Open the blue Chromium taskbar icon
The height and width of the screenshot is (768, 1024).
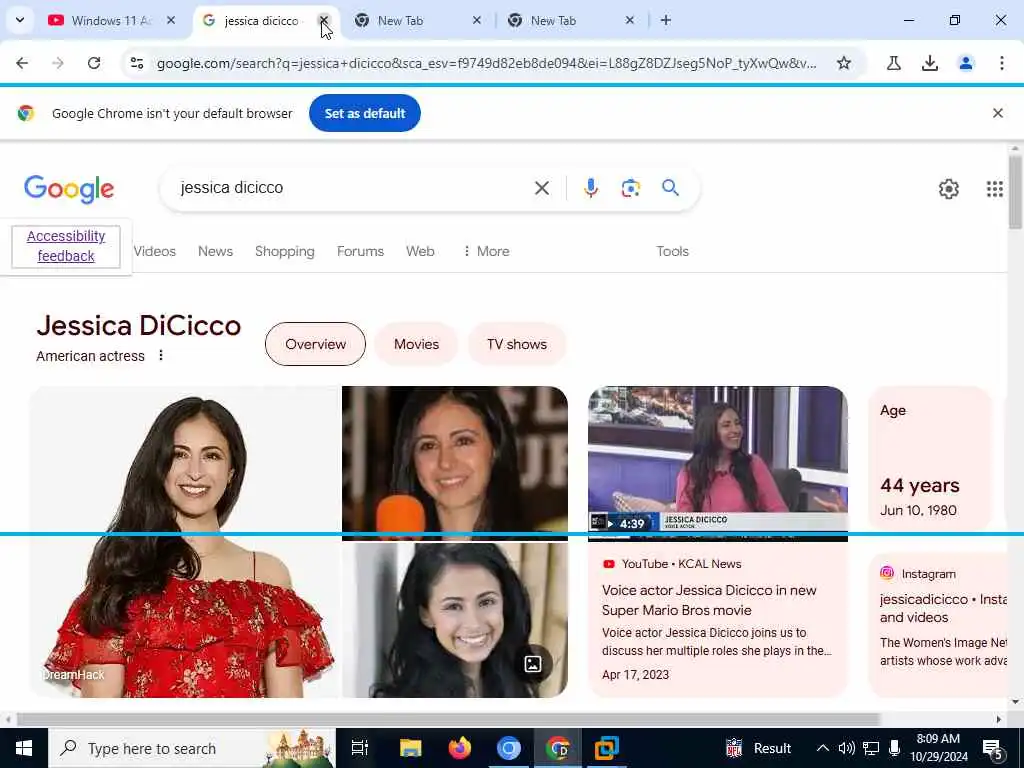[x=509, y=748]
